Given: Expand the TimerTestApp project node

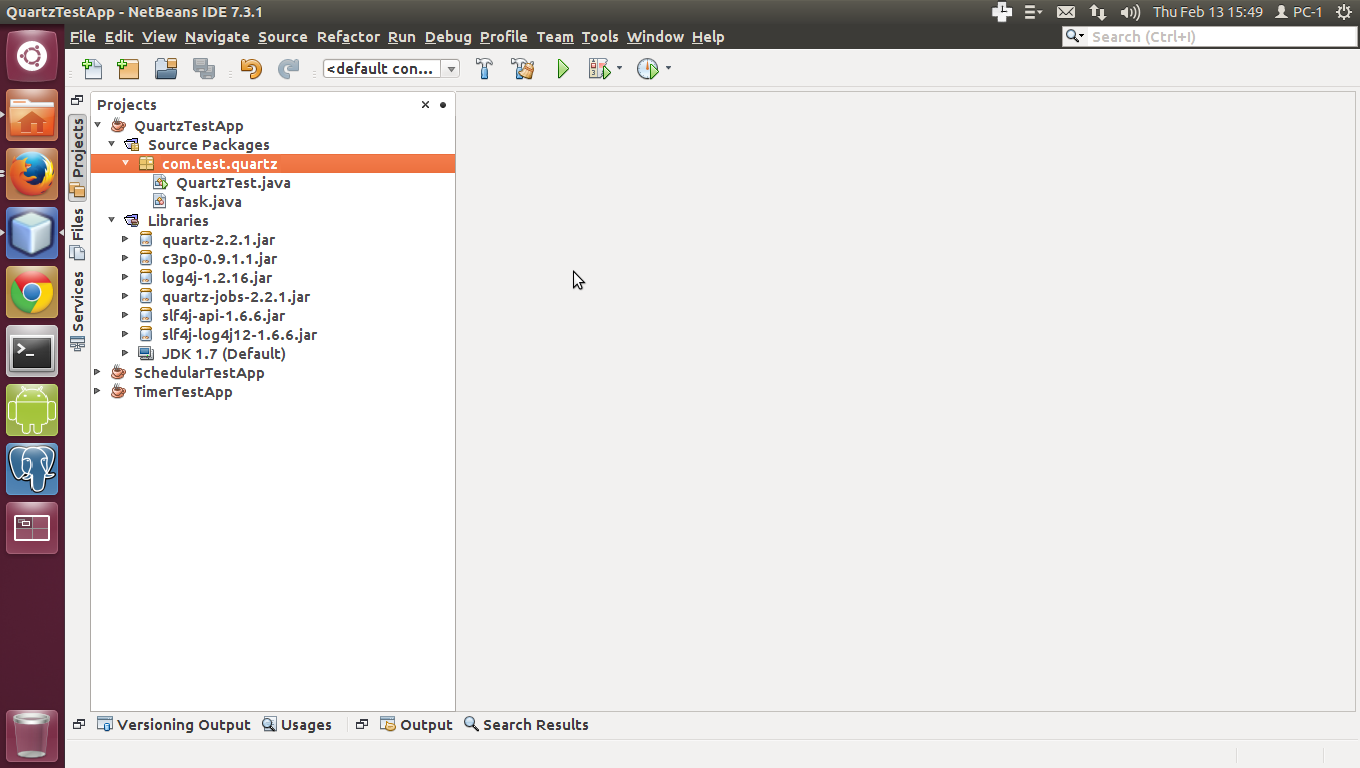Looking at the screenshot, I should 97,391.
